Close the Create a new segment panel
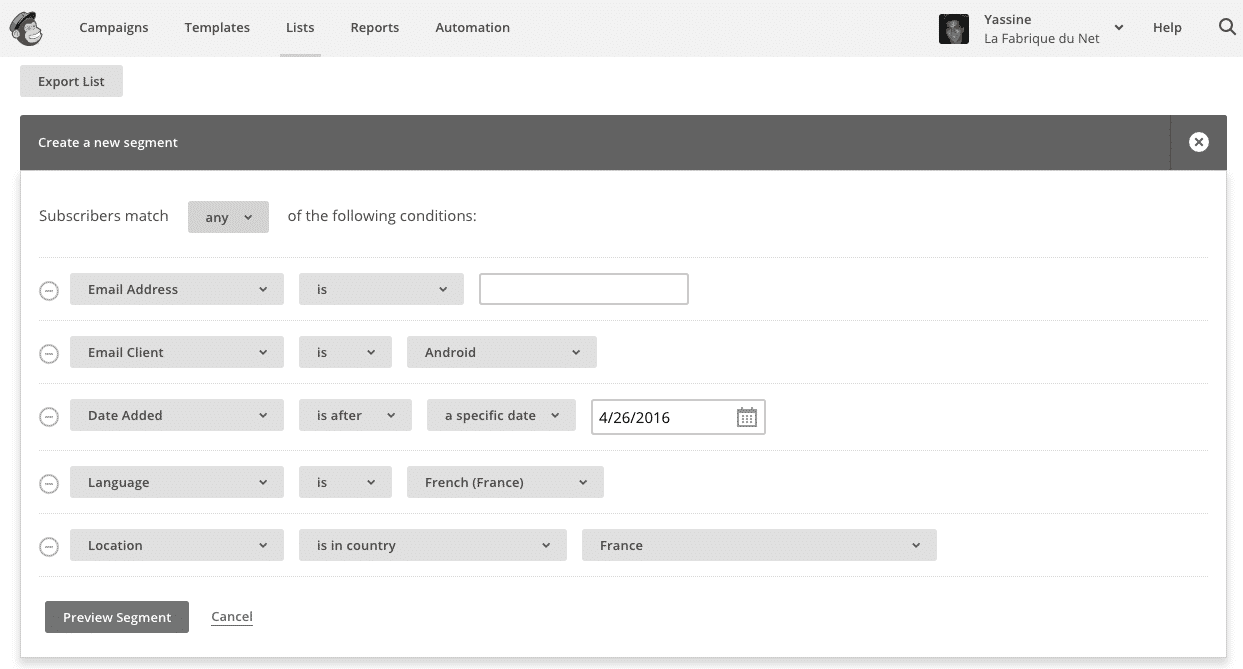The height and width of the screenshot is (669, 1243). click(1198, 142)
